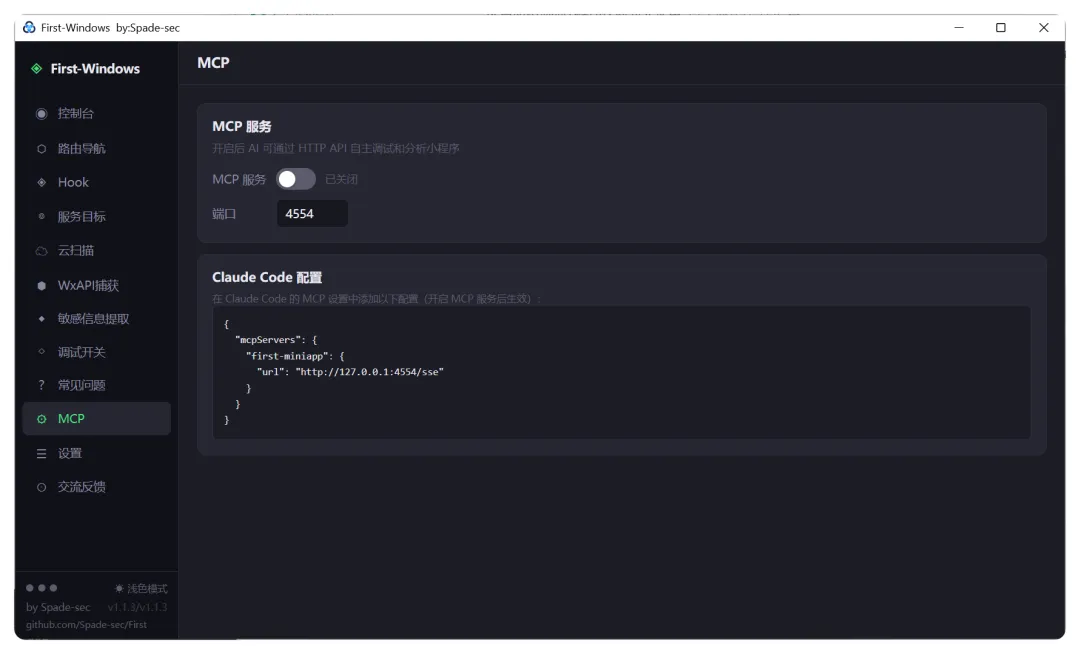The height and width of the screenshot is (654, 1080).
Task: Close the First-Windows window
Action: [x=1043, y=28]
